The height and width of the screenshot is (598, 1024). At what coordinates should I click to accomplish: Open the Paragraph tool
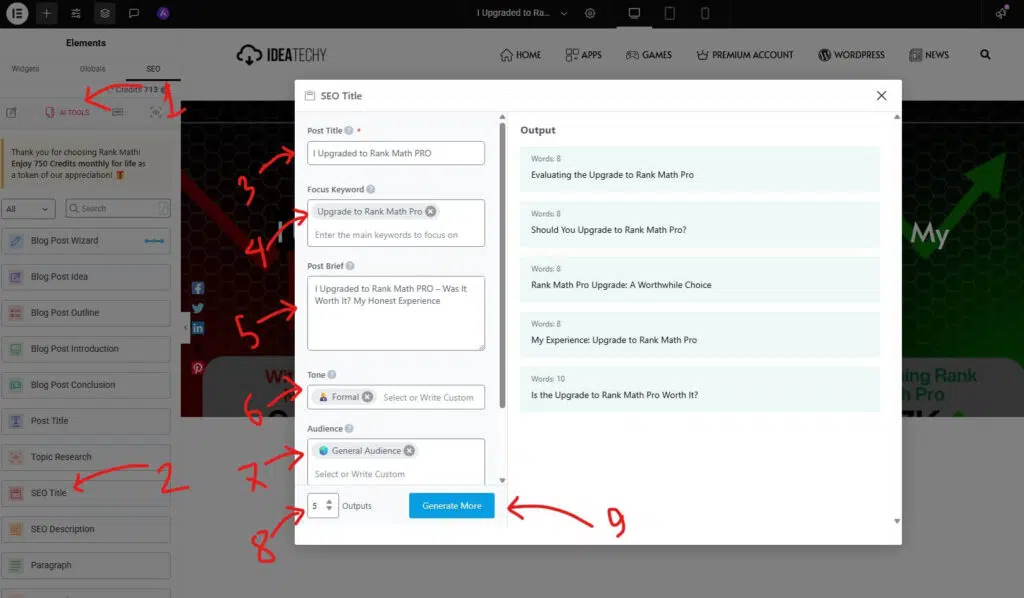pyautogui.click(x=86, y=565)
